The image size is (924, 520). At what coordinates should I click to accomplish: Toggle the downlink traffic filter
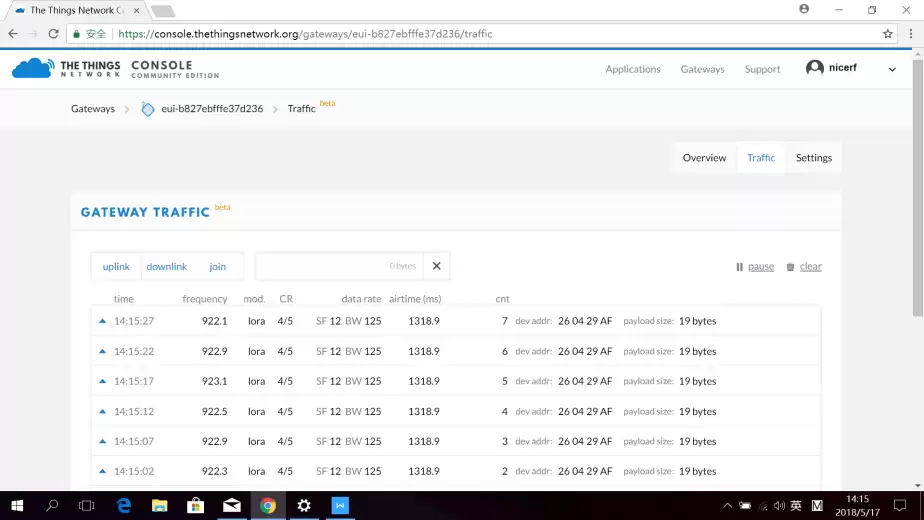click(x=166, y=267)
